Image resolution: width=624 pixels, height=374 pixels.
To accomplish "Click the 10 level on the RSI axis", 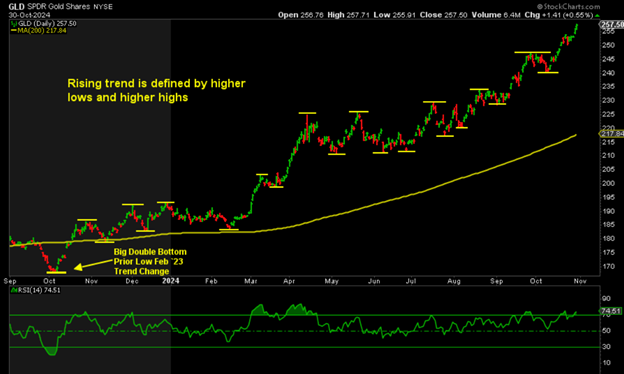I will pyautogui.click(x=606, y=363).
